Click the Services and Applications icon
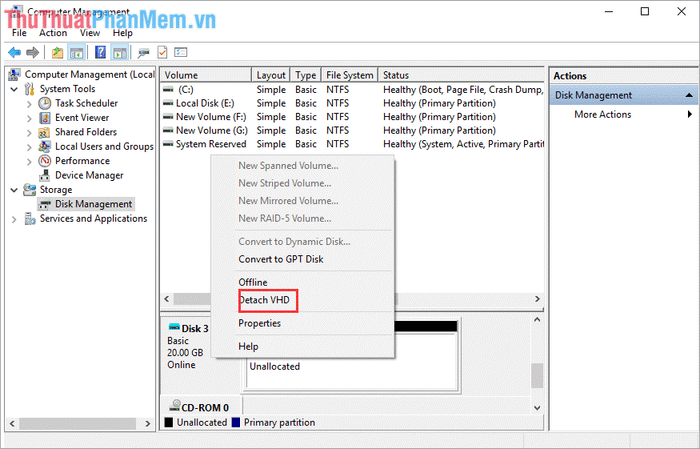Screen dimensions: 700x449 coord(30,219)
